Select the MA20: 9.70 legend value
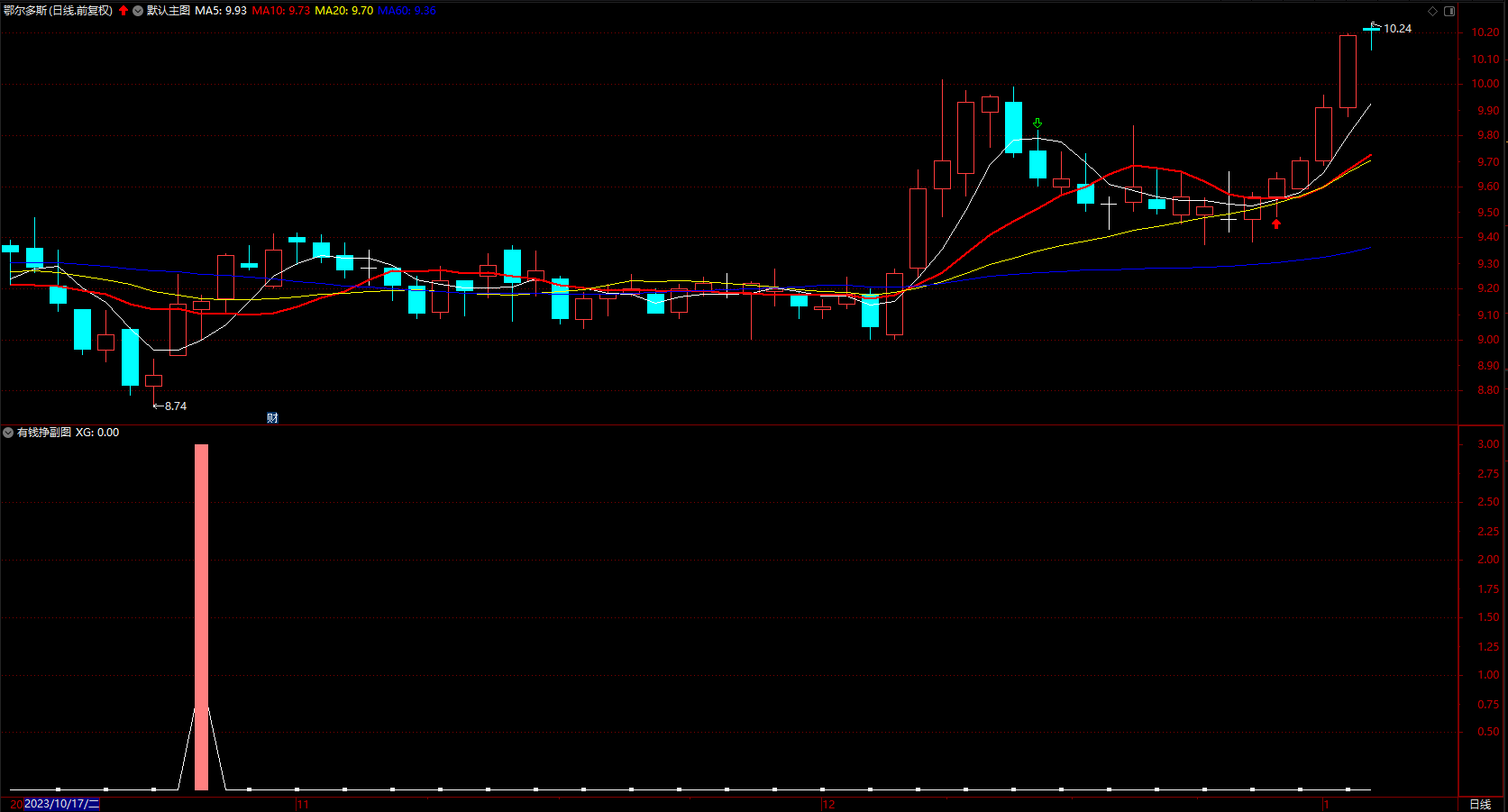Image resolution: width=1508 pixels, height=812 pixels. (x=343, y=11)
